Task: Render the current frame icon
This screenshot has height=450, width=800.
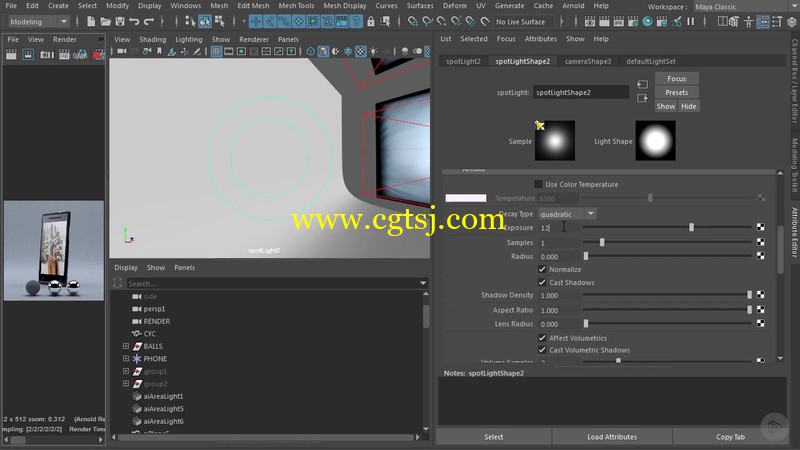Action: [604, 21]
